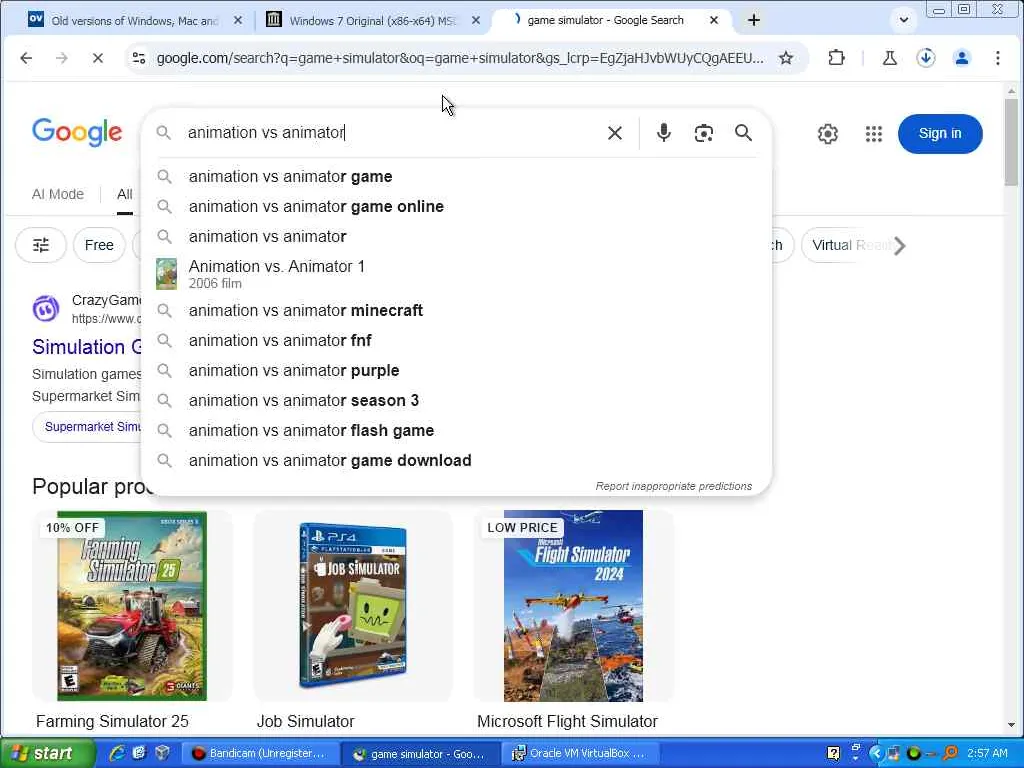Screen dimensions: 1024x768
Task: Apply the Free filter chip
Action: click(x=99, y=245)
